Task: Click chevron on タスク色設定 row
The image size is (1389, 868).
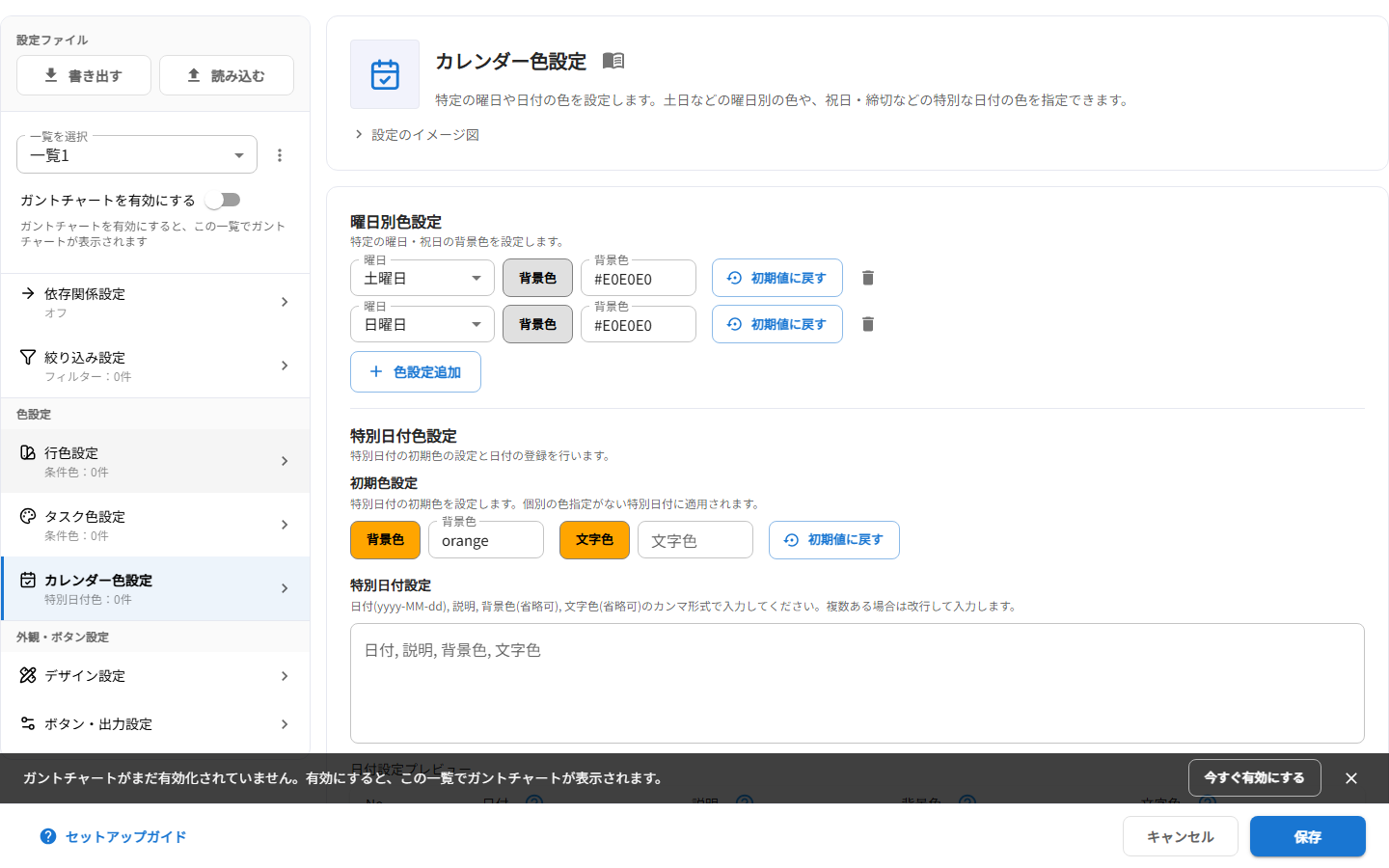Action: (285, 525)
